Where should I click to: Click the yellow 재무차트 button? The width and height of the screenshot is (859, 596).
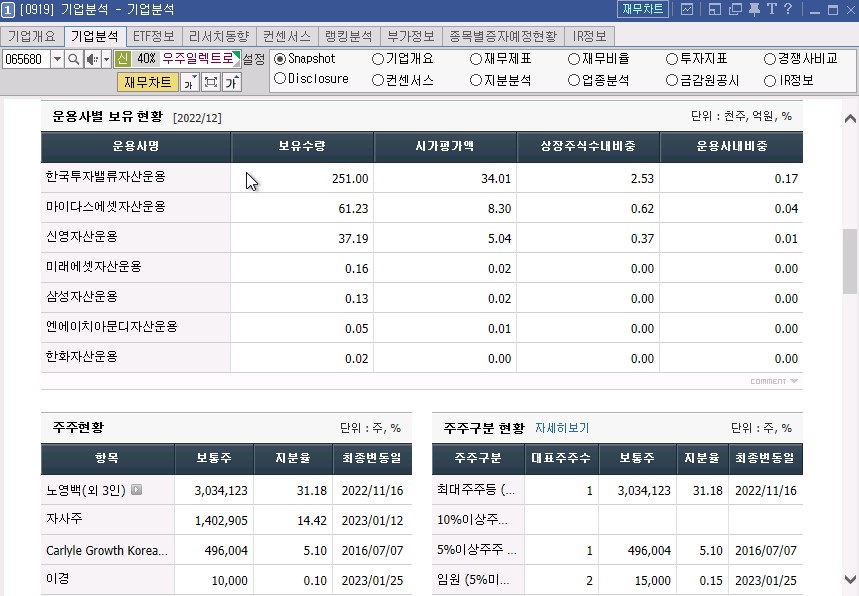[x=147, y=82]
